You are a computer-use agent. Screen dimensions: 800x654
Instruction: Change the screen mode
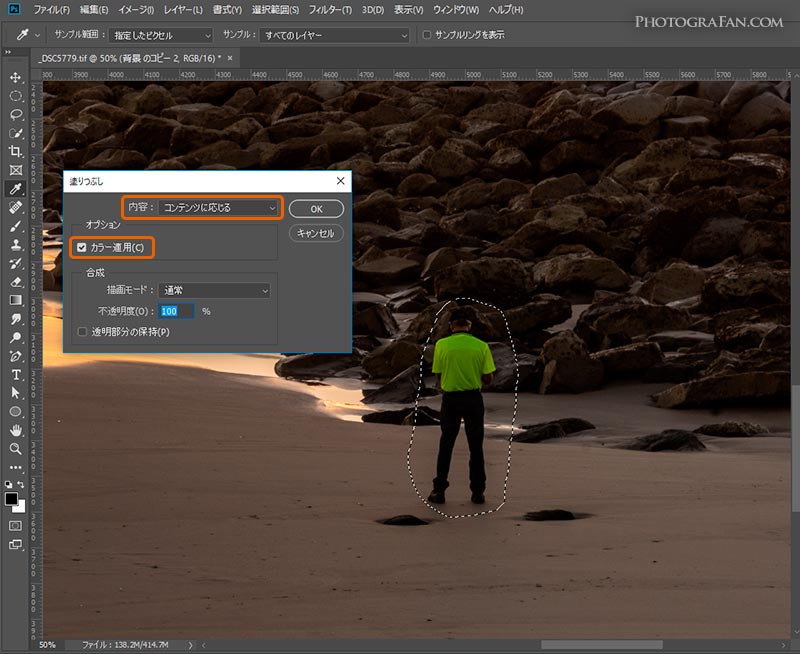[x=16, y=545]
